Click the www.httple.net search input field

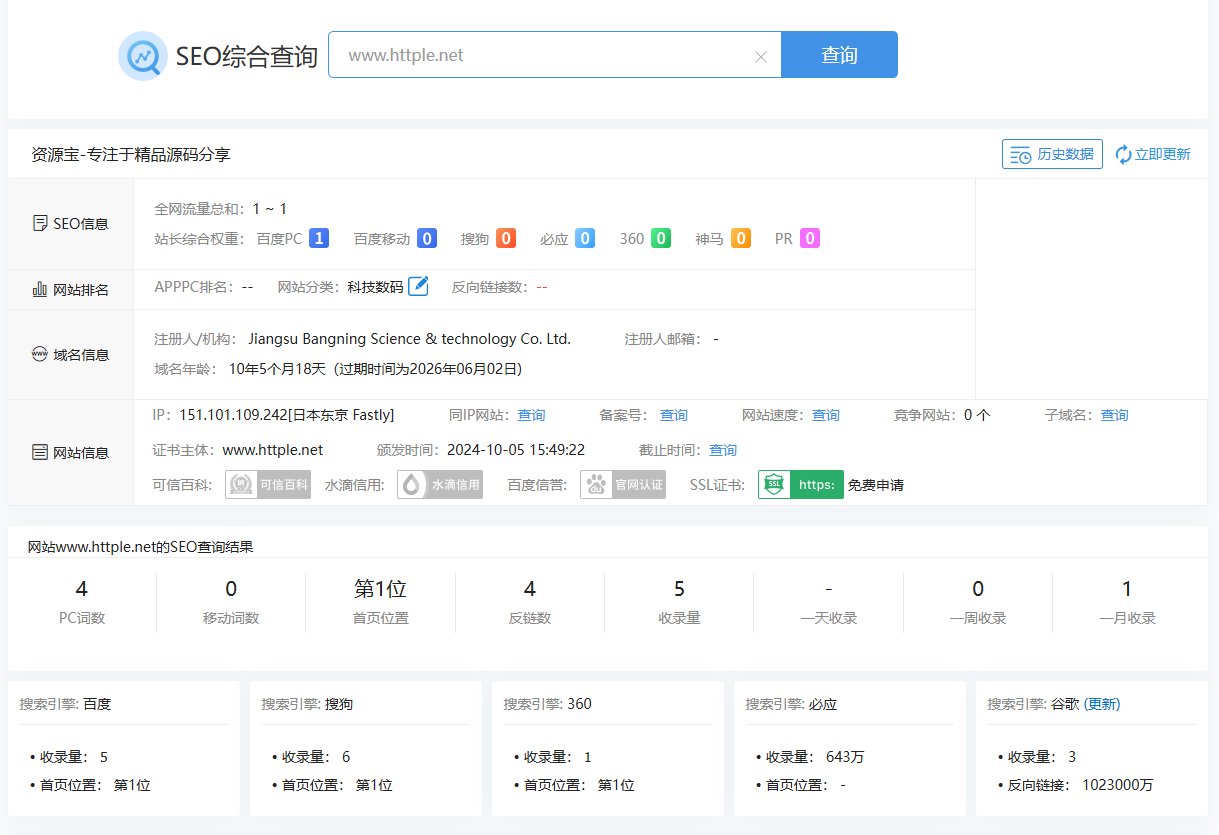(550, 55)
